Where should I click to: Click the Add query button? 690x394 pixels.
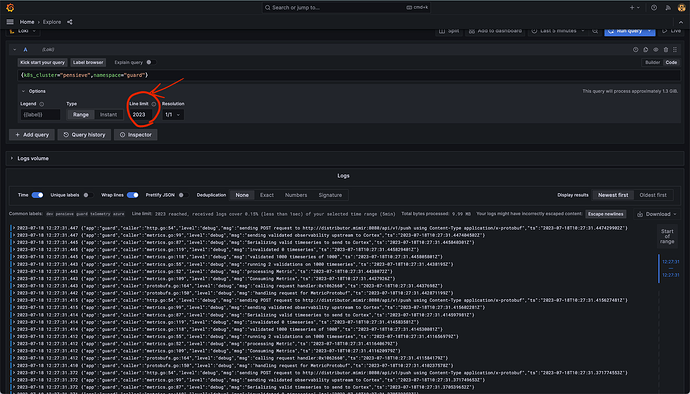pyautogui.click(x=32, y=135)
